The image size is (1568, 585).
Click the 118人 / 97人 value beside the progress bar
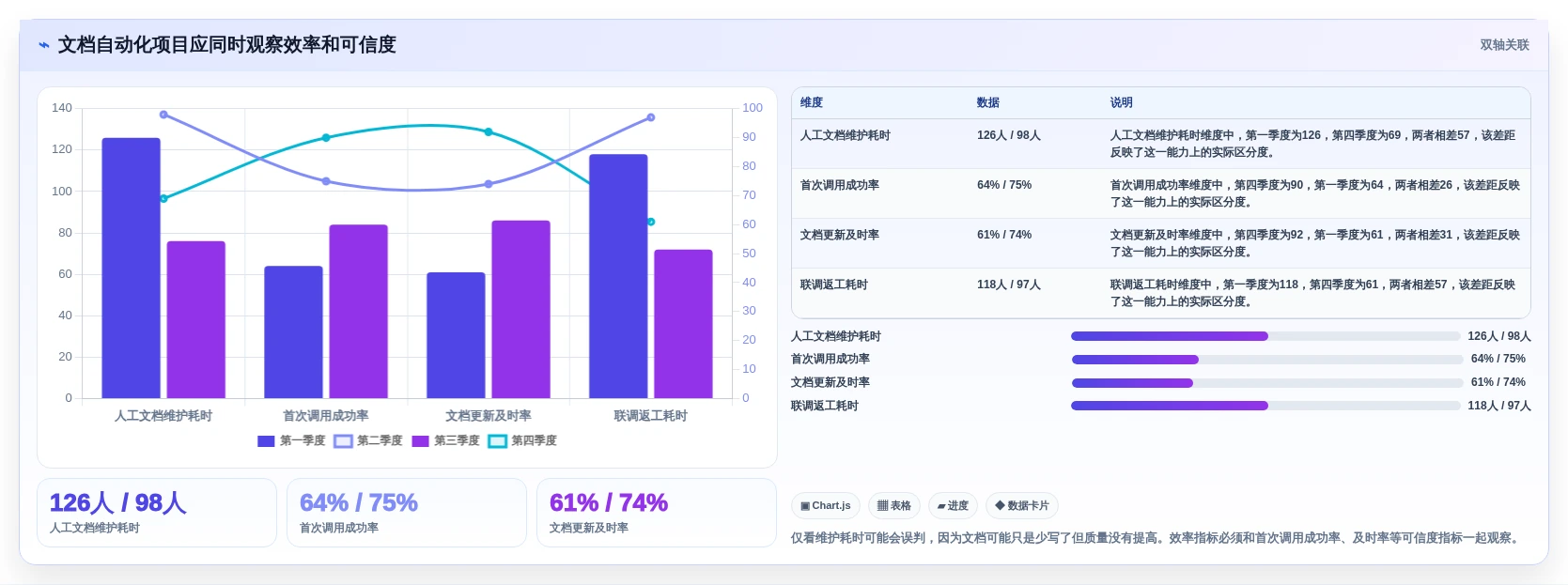[x=1499, y=406]
